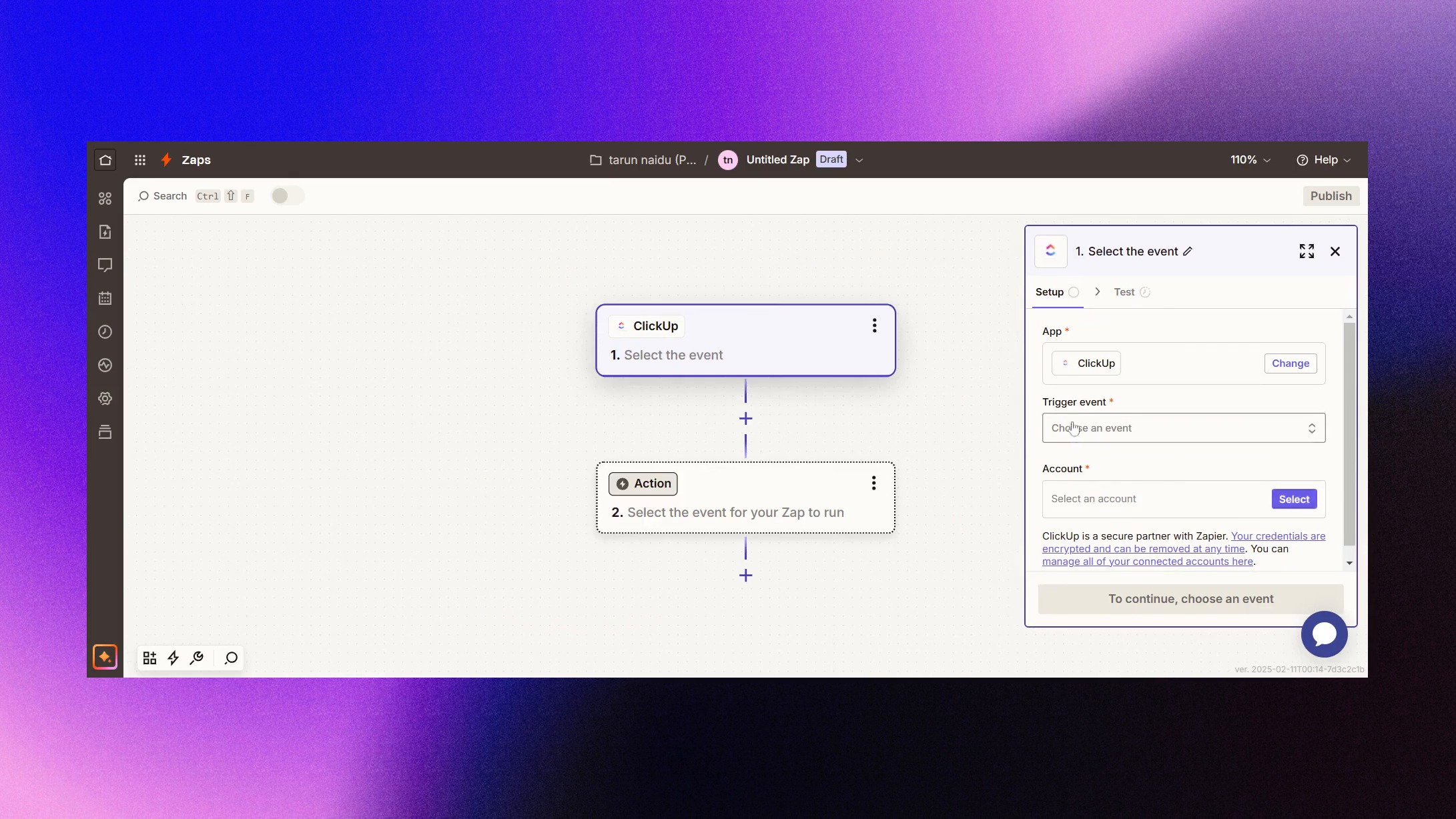This screenshot has height=819, width=1456.
Task: Open the settings gear in the sidebar
Action: click(105, 398)
